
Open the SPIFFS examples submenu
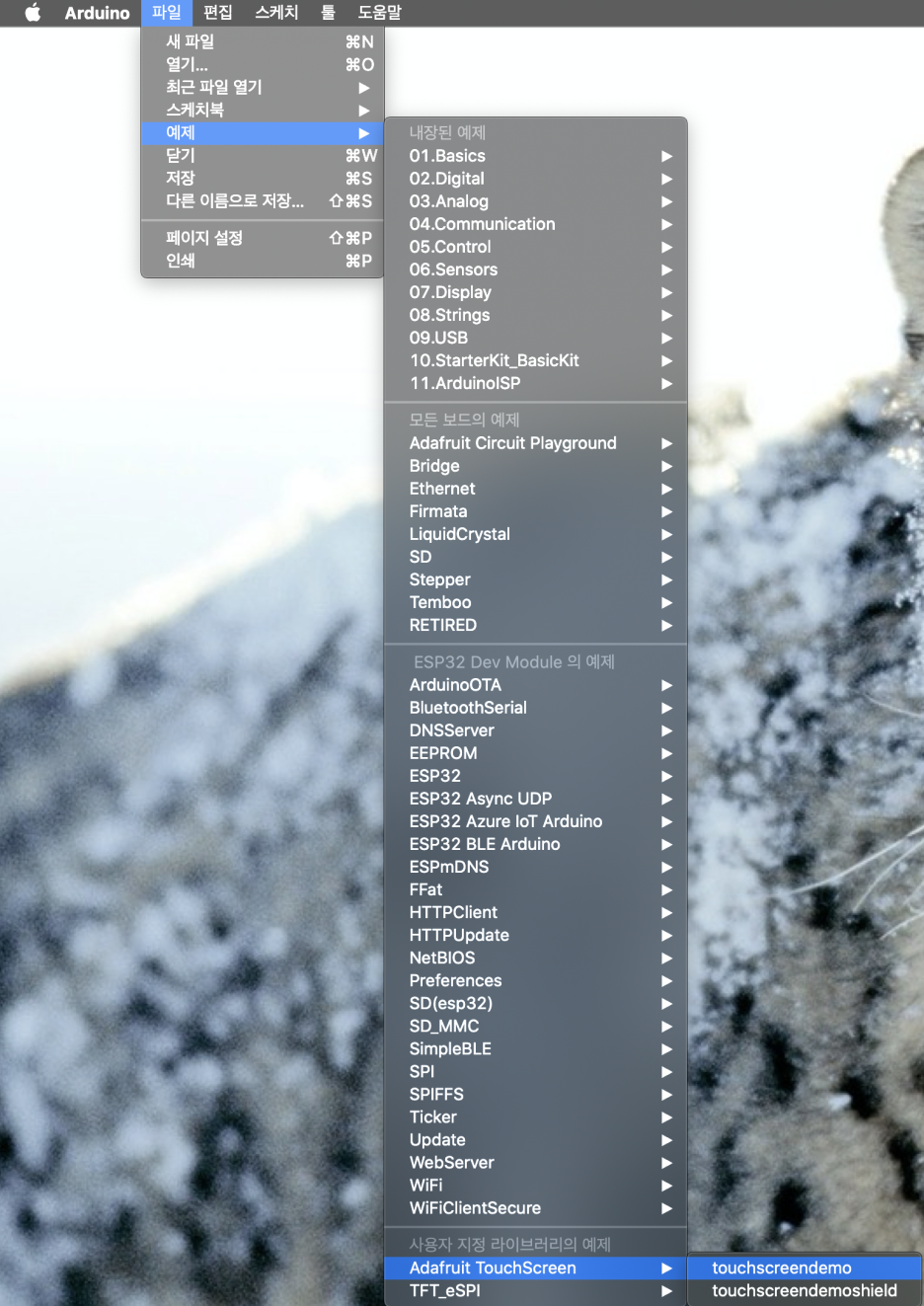click(x=536, y=1094)
